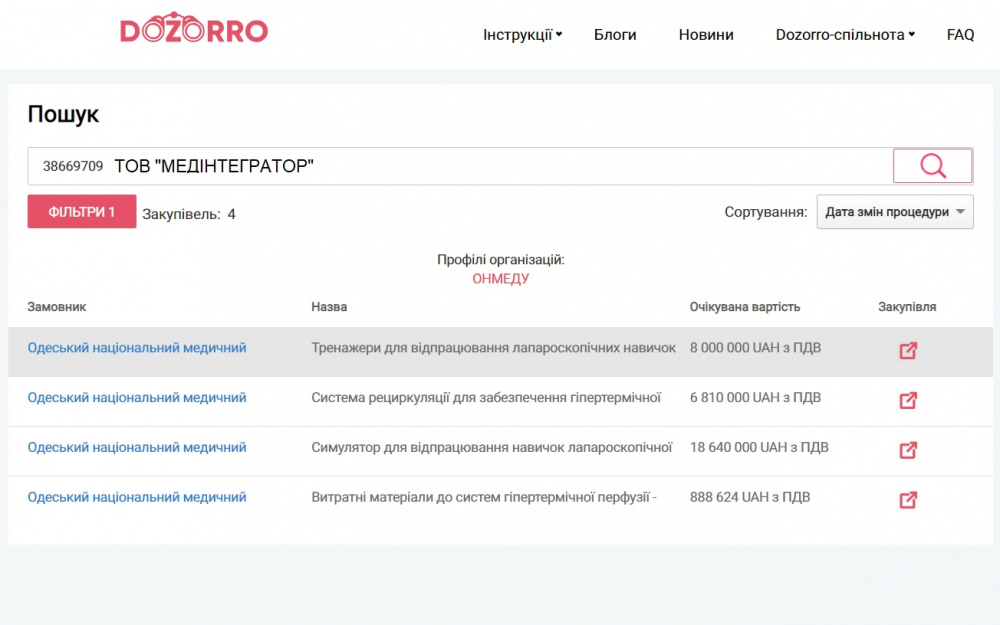Image resolution: width=1000 pixels, height=625 pixels.
Task: Open customer link in the Симулятор row
Action: [137, 448]
